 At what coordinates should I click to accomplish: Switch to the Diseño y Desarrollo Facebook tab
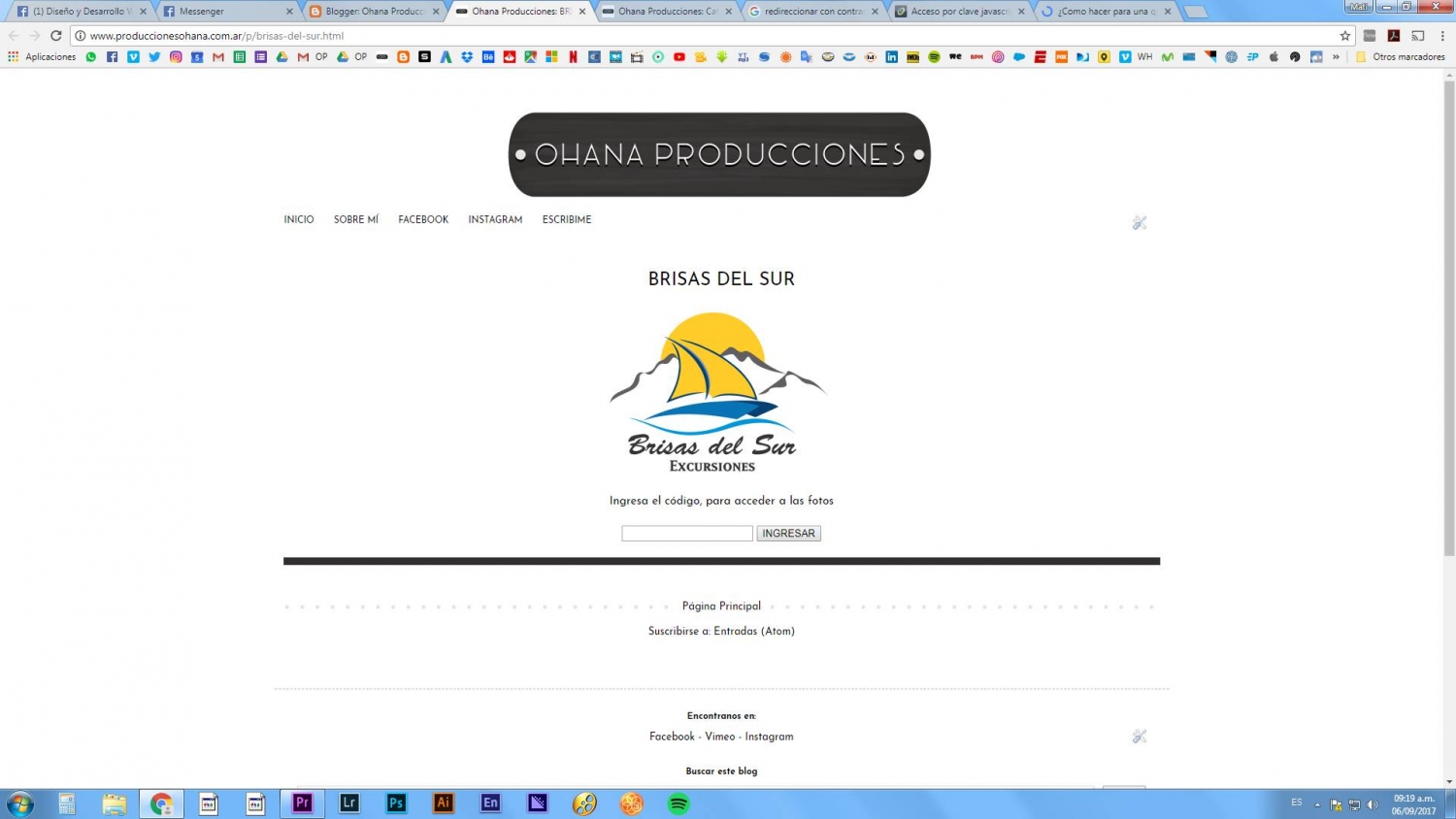click(82, 12)
